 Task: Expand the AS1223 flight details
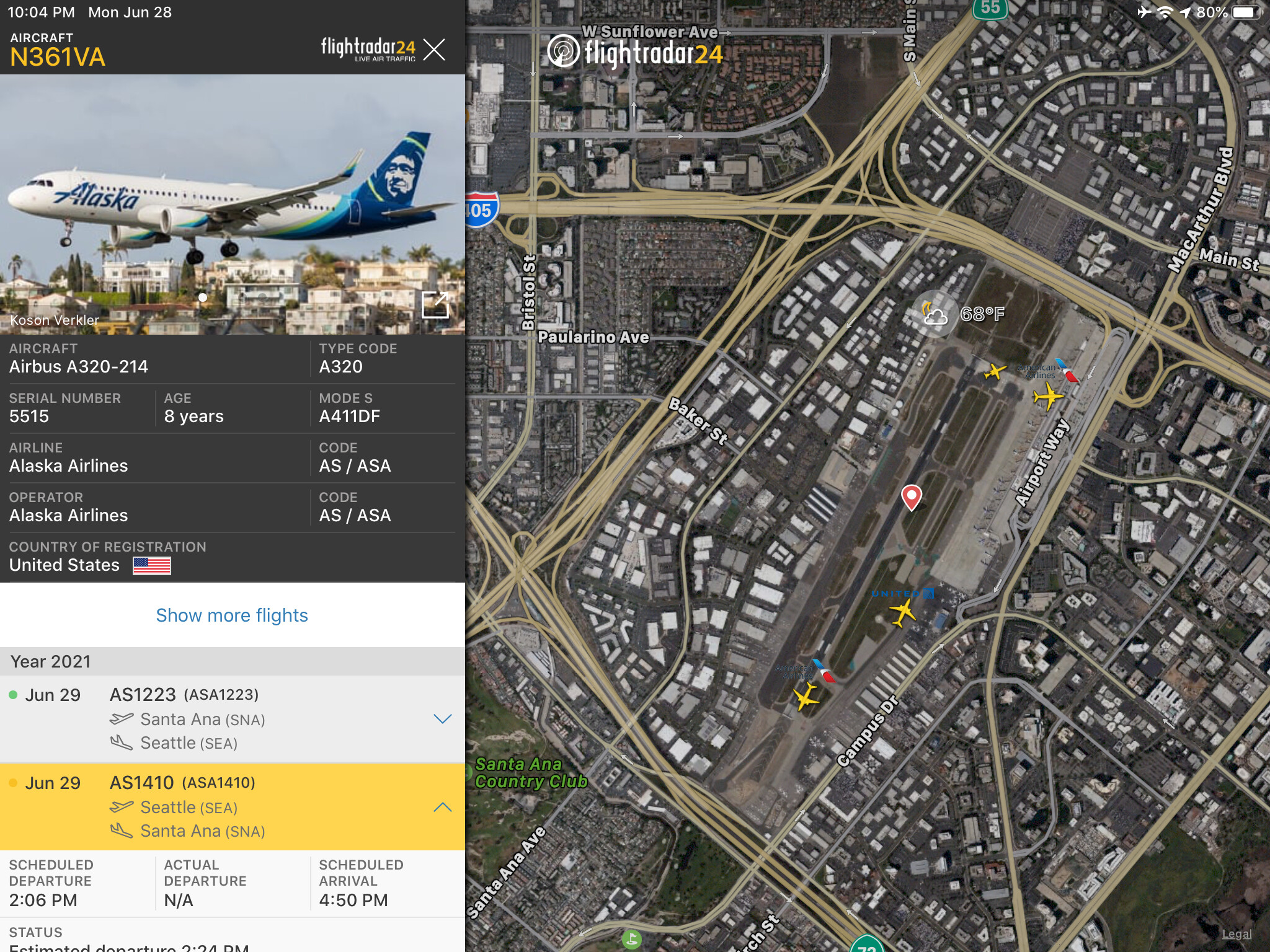pos(442,719)
